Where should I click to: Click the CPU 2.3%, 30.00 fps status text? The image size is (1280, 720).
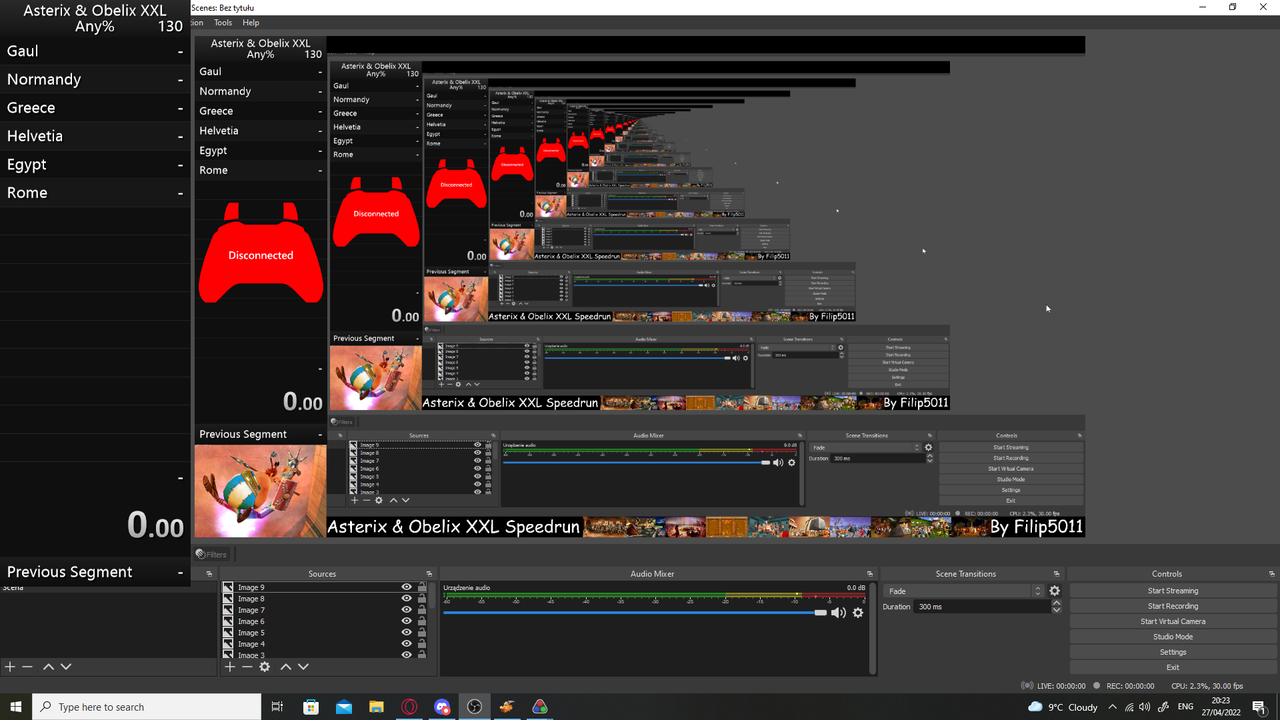[x=1208, y=686]
